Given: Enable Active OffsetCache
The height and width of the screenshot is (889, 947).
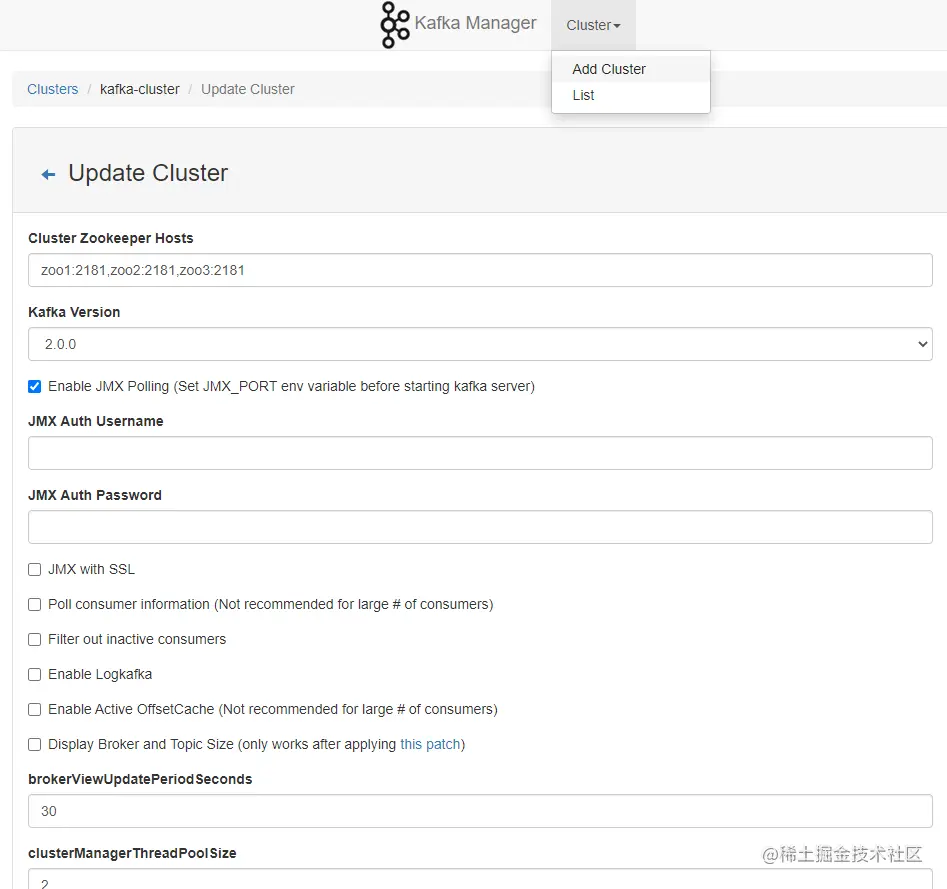Looking at the screenshot, I should (x=34, y=709).
